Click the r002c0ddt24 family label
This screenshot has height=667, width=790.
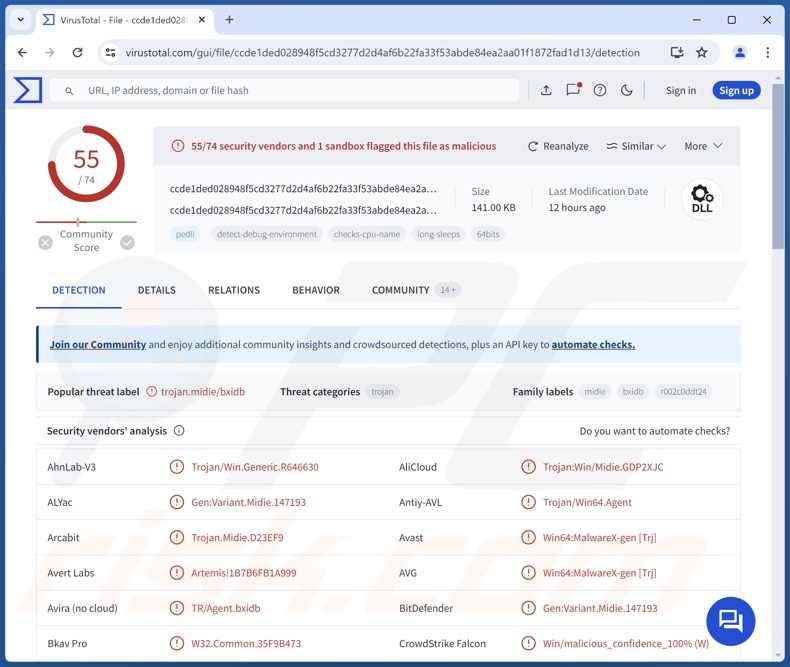(684, 391)
